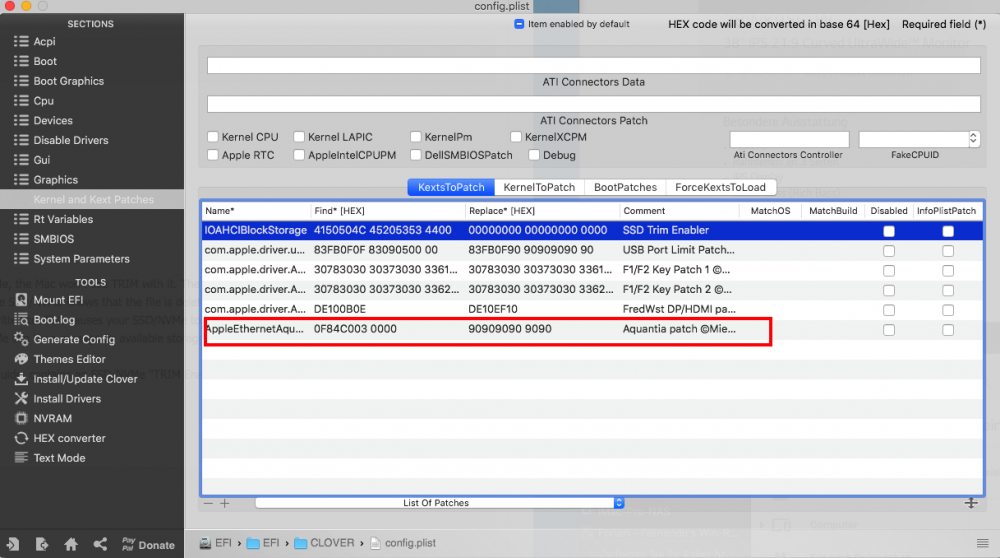Open the NVRAM tool
Screen dimensions: 1000x558
tap(52, 418)
